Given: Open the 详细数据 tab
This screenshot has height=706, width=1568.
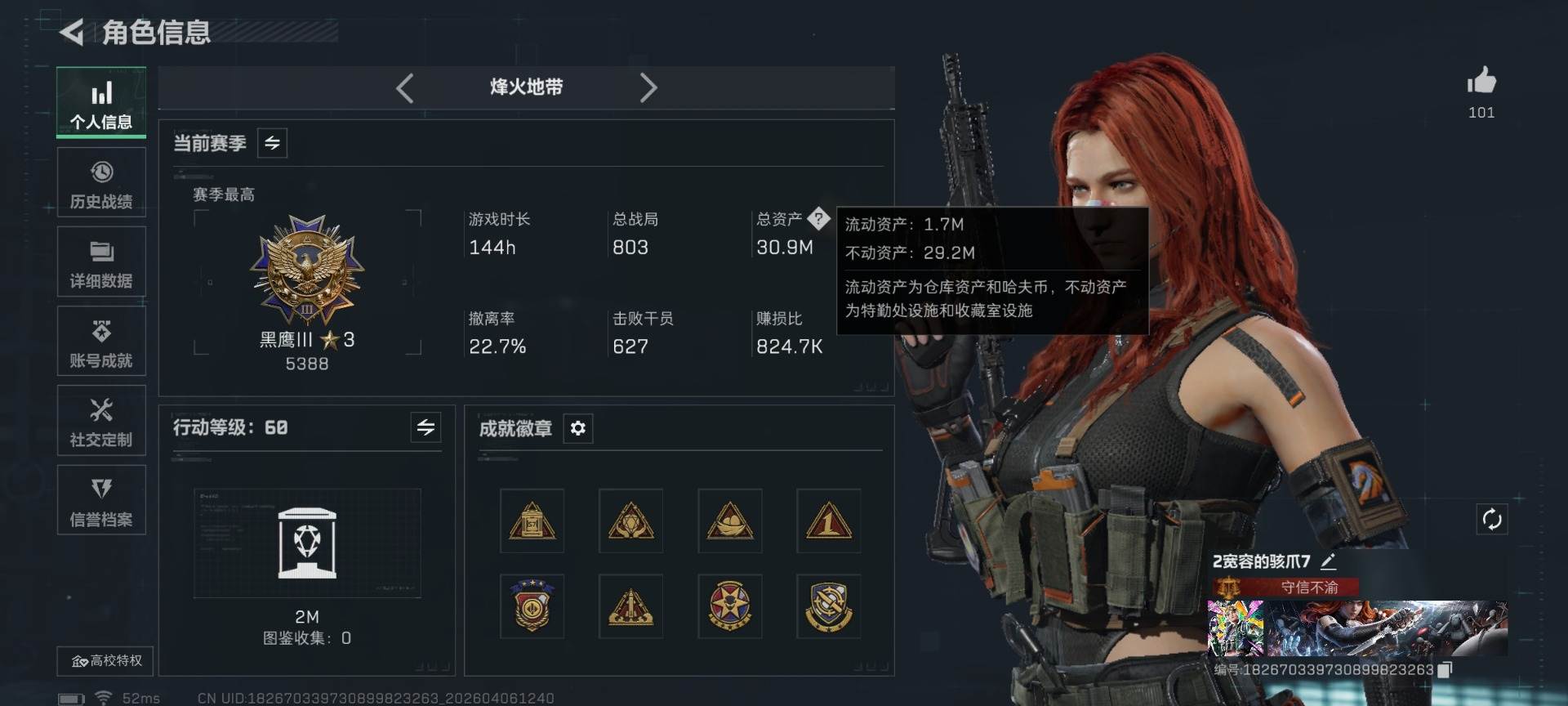Looking at the screenshot, I should tap(101, 262).
